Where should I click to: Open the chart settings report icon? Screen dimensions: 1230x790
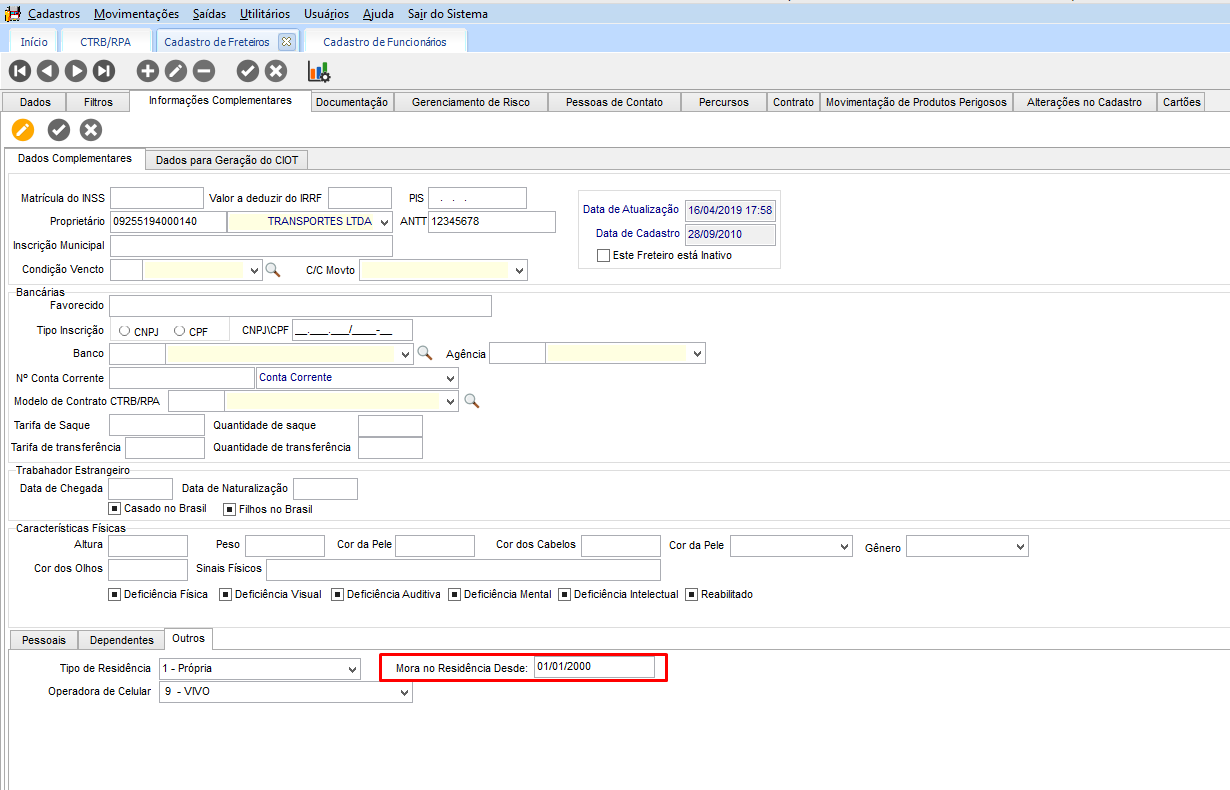coord(319,71)
